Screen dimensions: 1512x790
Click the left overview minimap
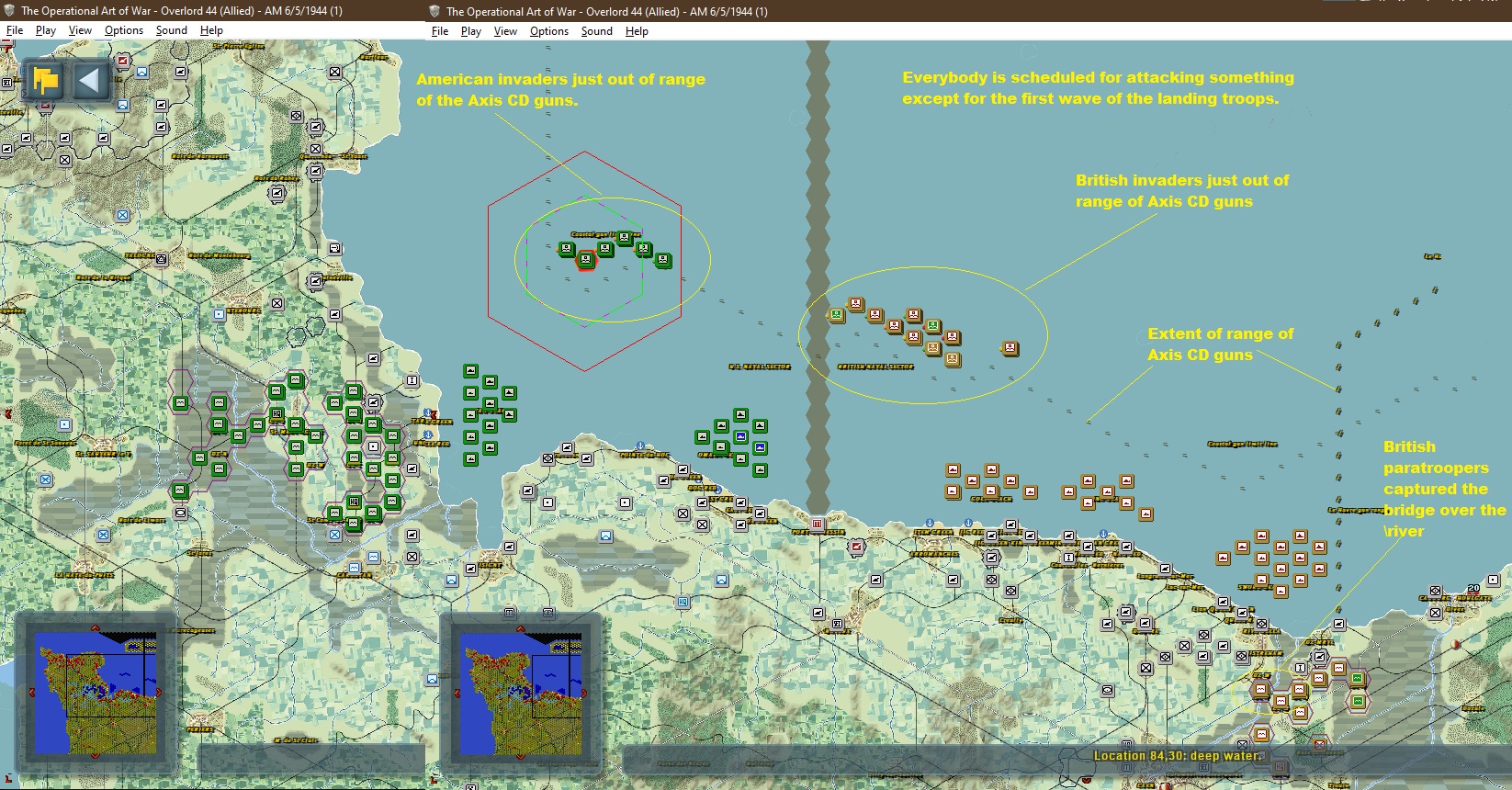click(96, 693)
